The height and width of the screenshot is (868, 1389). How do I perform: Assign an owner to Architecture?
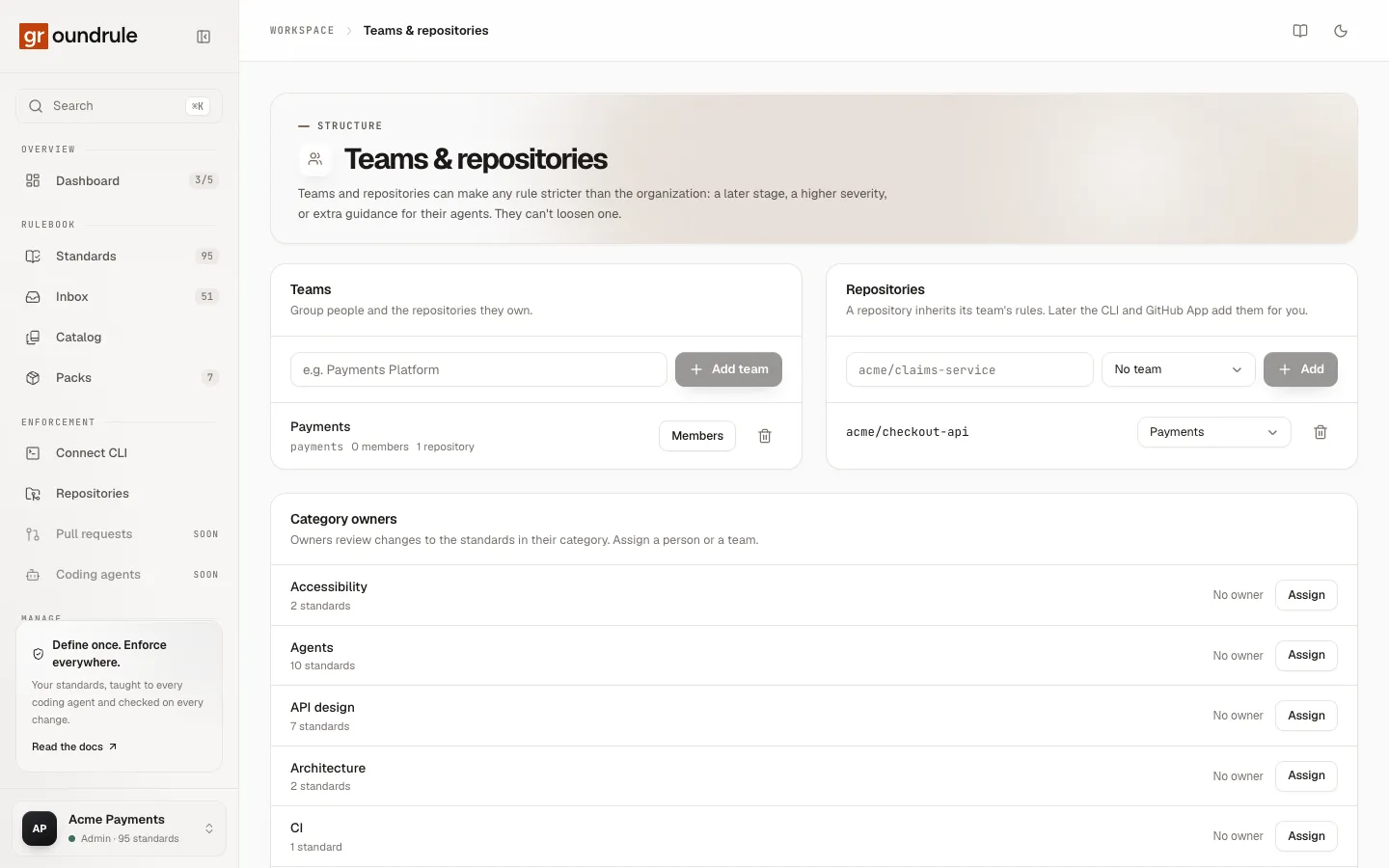pyautogui.click(x=1306, y=776)
